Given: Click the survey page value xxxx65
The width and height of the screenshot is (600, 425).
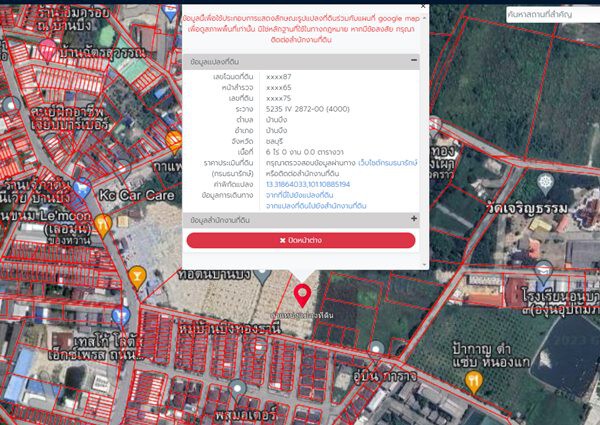Looking at the screenshot, I should tap(279, 88).
